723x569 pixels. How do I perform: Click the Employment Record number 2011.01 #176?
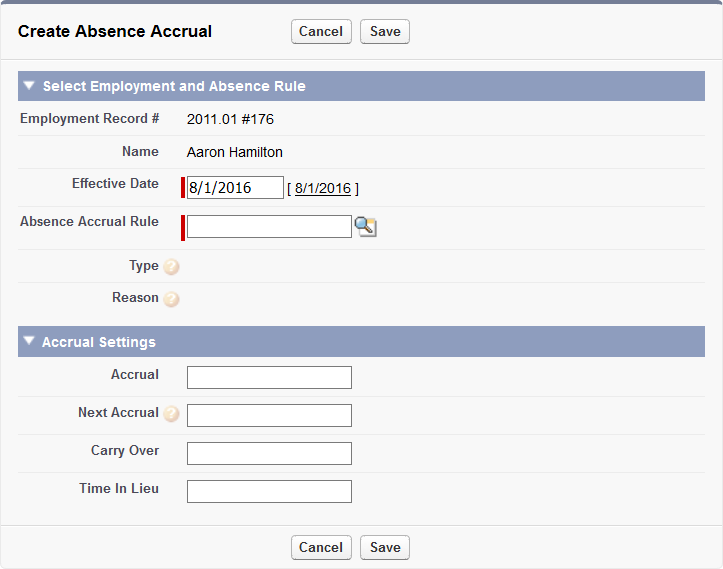tap(230, 119)
